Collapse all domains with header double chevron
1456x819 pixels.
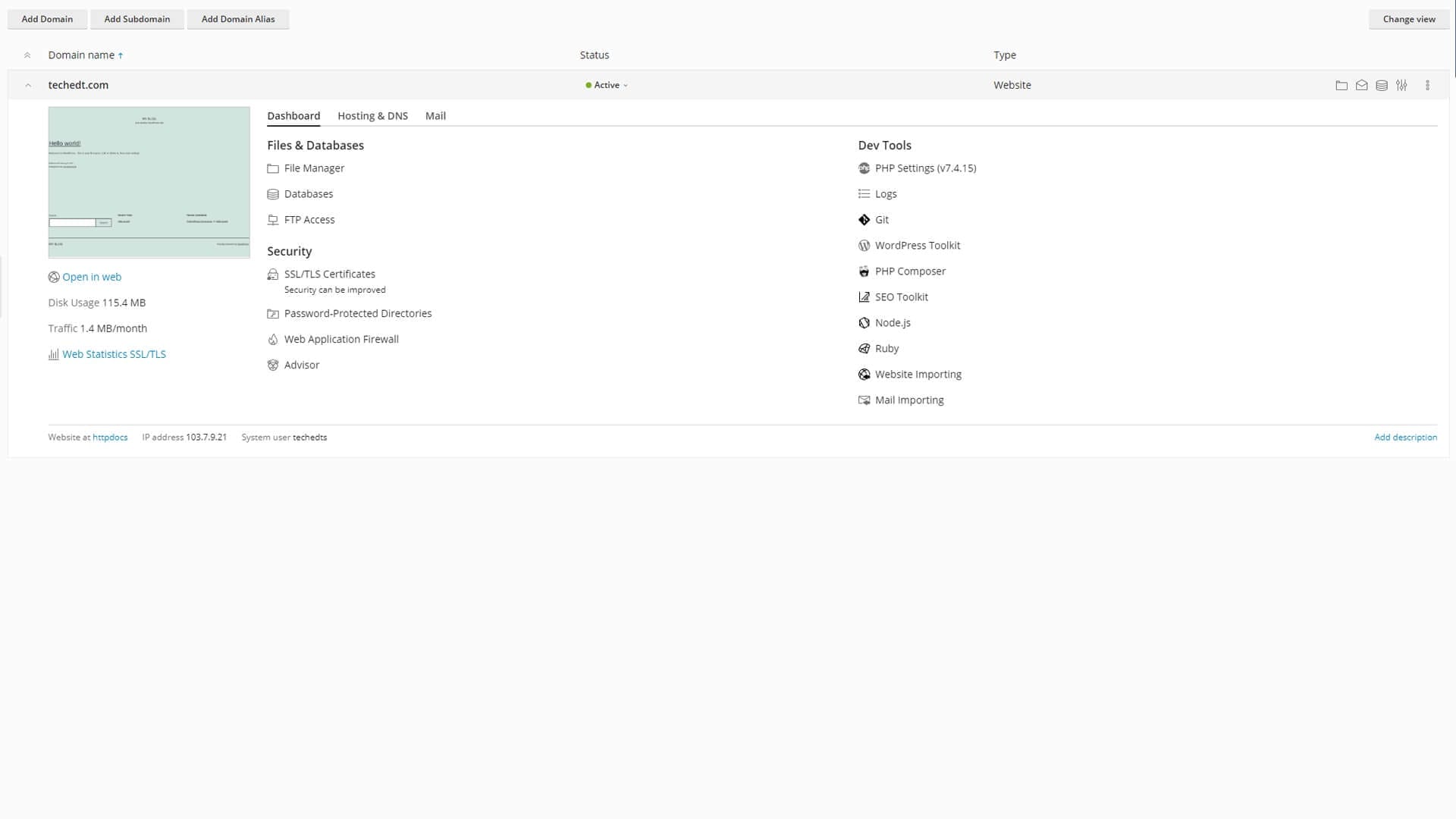(27, 55)
